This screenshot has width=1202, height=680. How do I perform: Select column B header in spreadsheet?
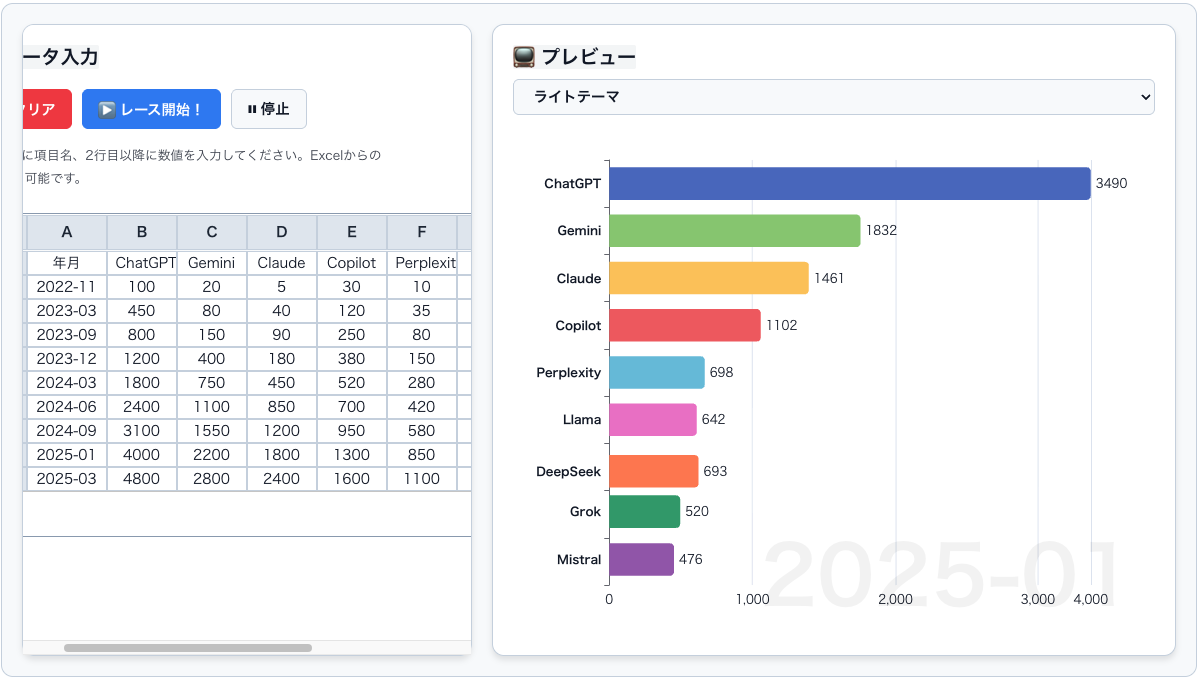point(142,232)
